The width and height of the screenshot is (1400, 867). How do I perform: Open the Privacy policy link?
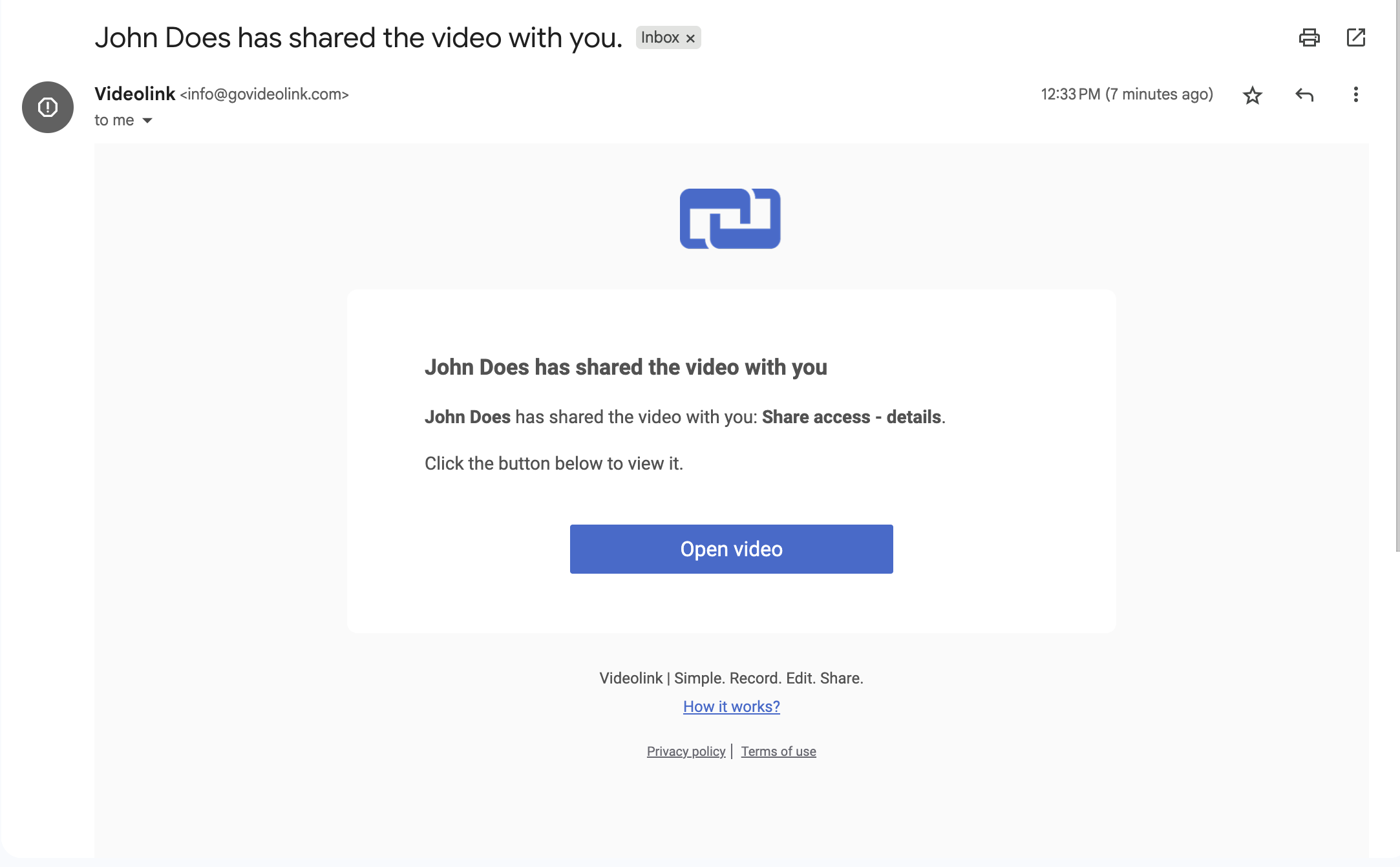[x=686, y=751]
